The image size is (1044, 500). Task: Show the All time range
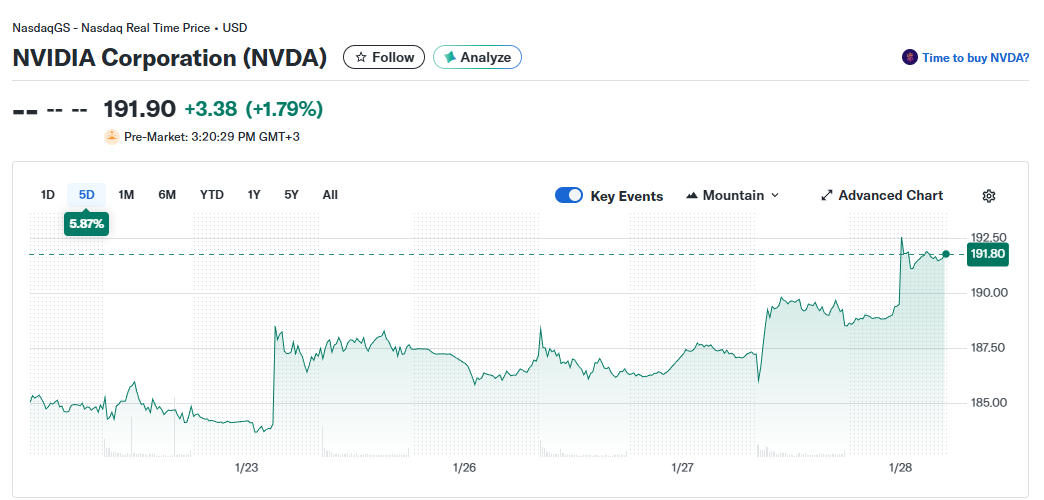(330, 195)
